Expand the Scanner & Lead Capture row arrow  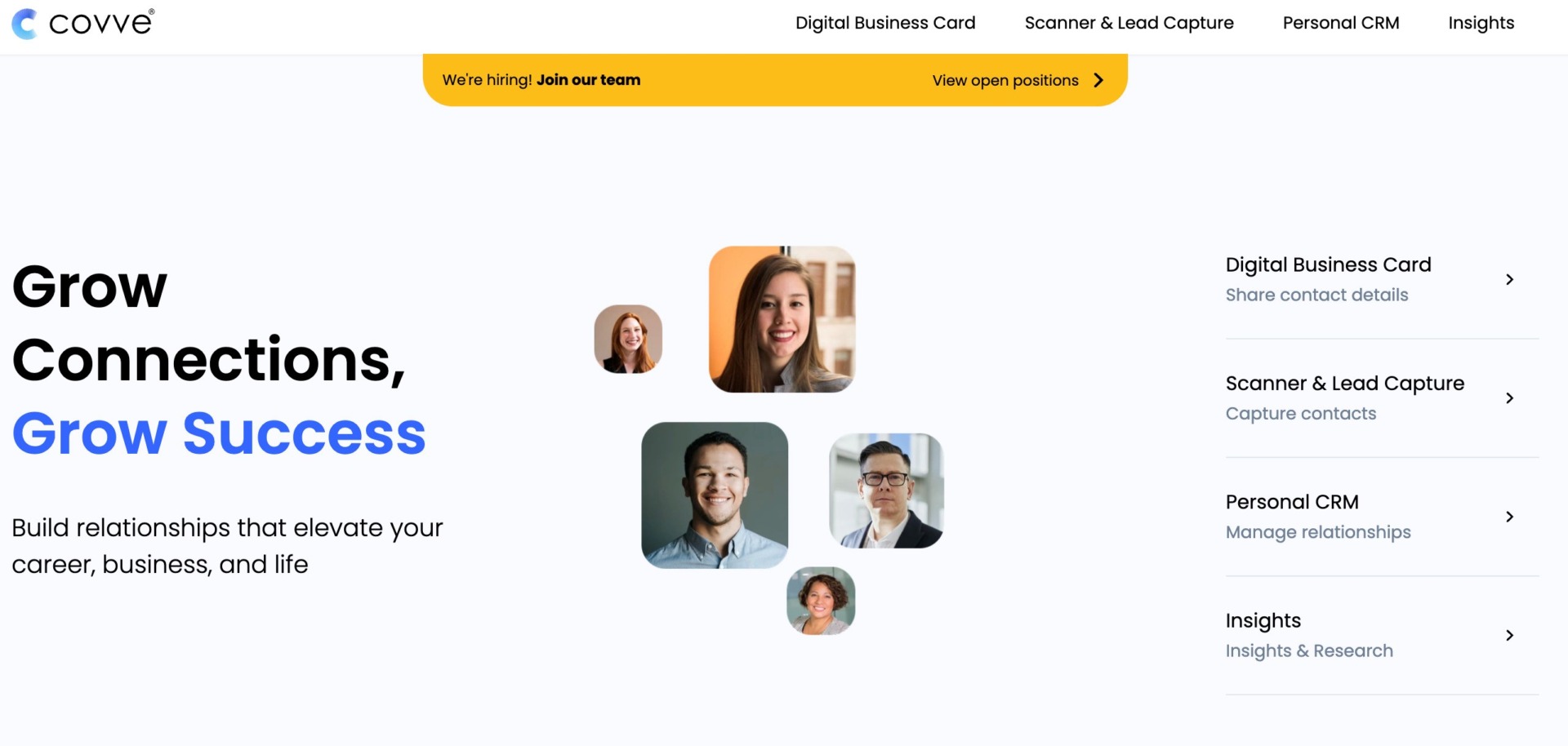pyautogui.click(x=1509, y=398)
